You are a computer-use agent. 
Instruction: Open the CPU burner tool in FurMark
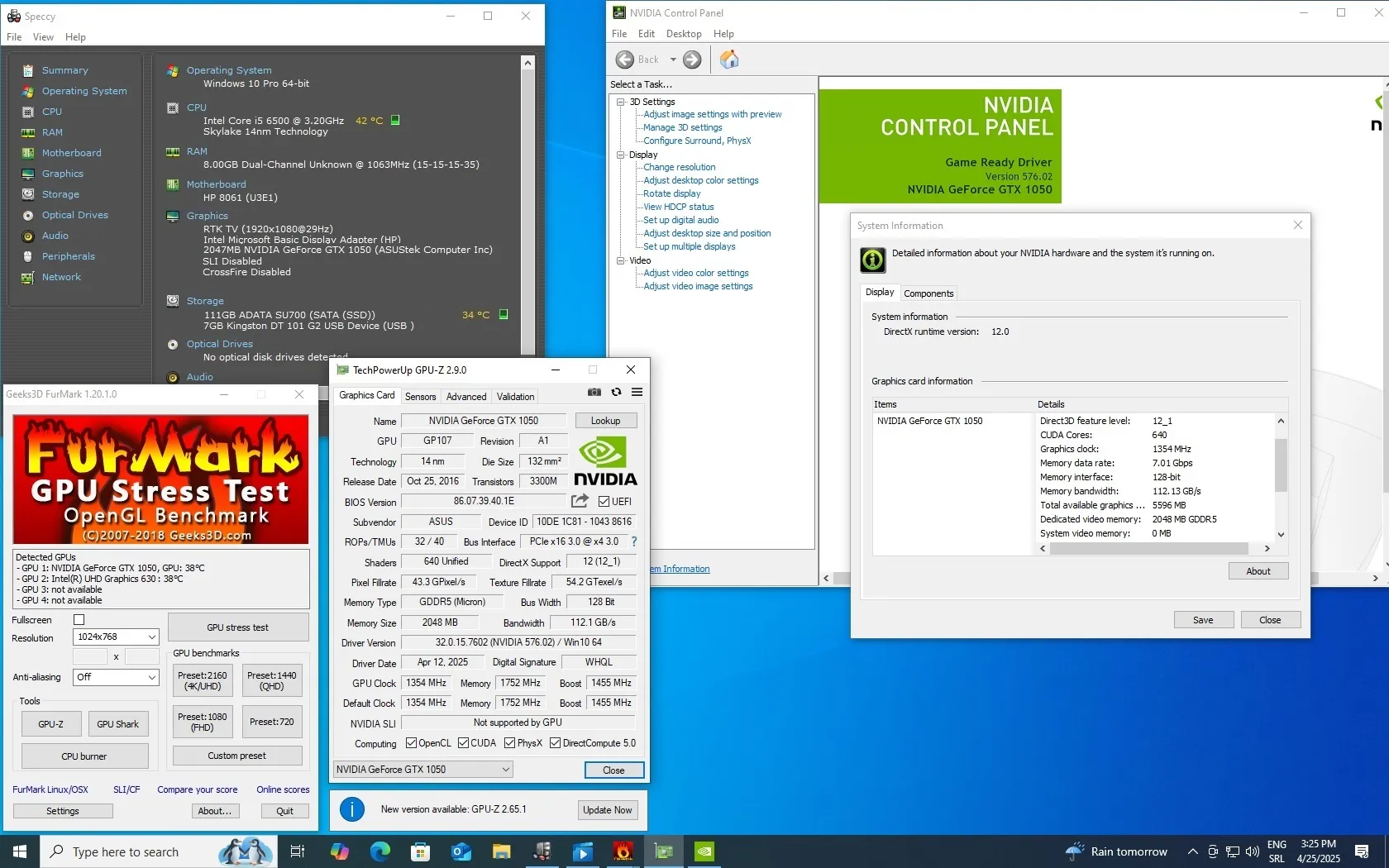click(84, 756)
